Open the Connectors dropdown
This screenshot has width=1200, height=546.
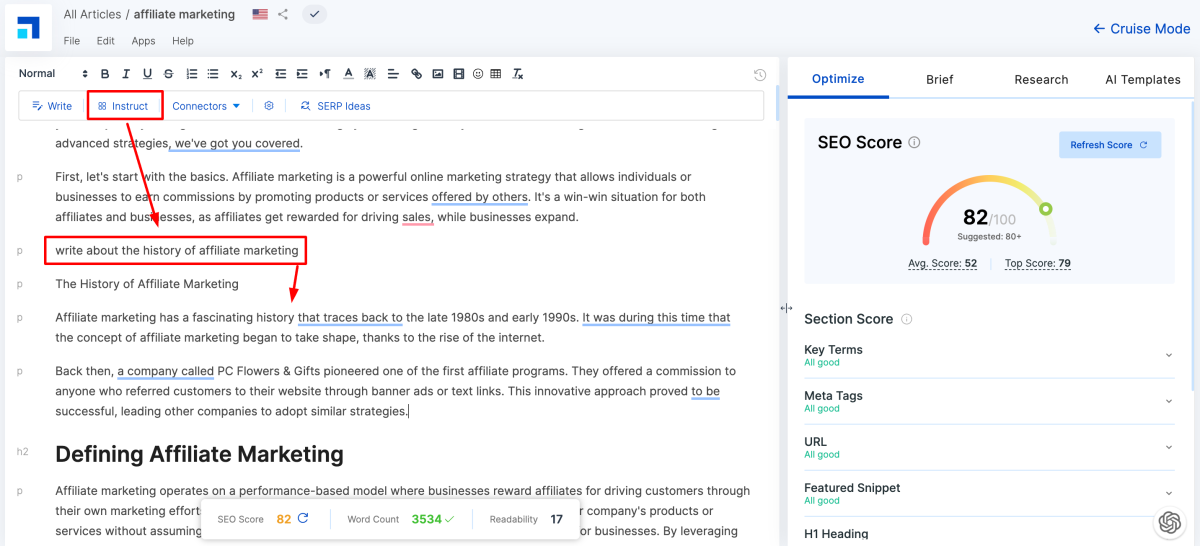[x=206, y=106]
